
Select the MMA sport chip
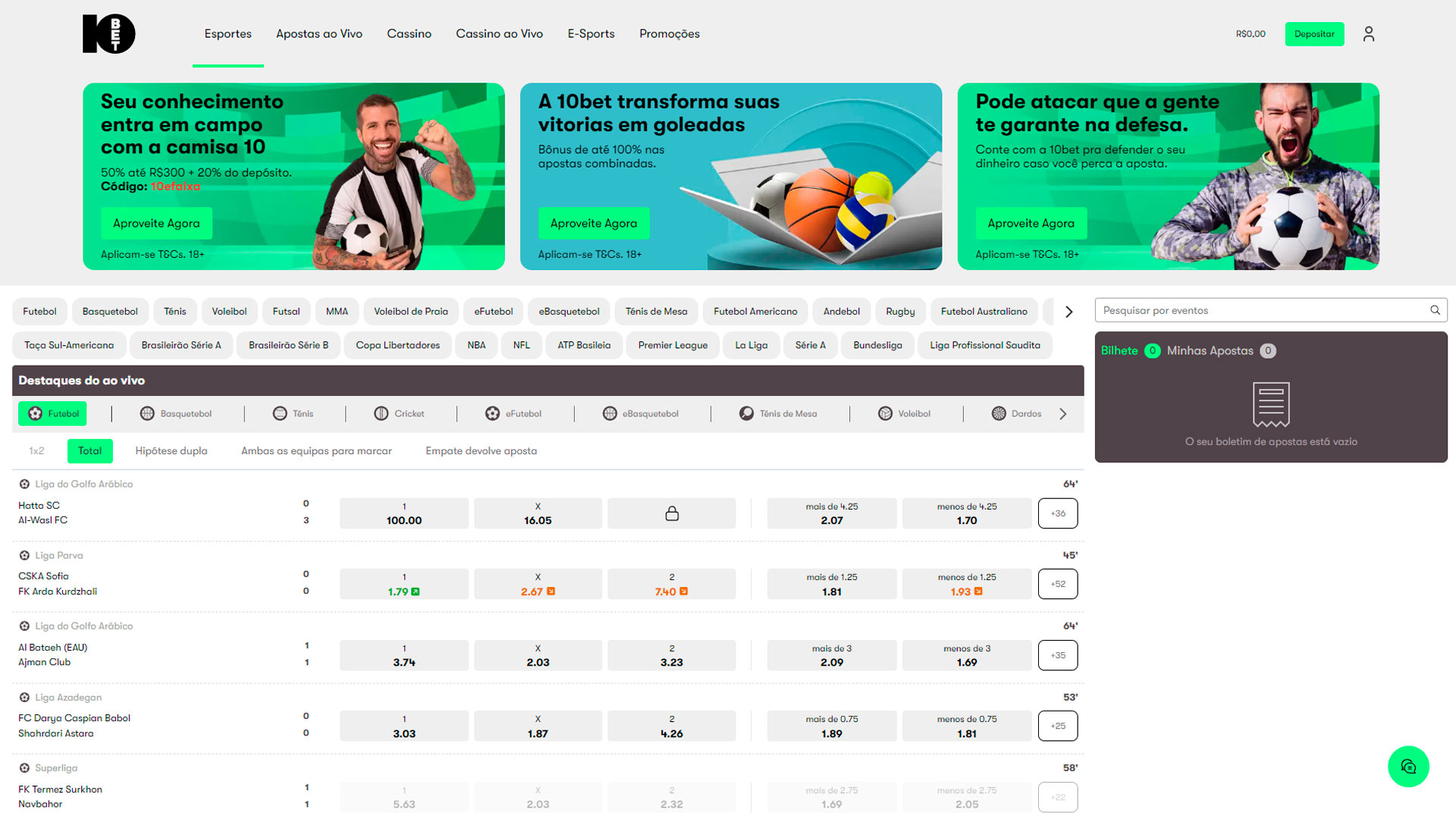(337, 312)
